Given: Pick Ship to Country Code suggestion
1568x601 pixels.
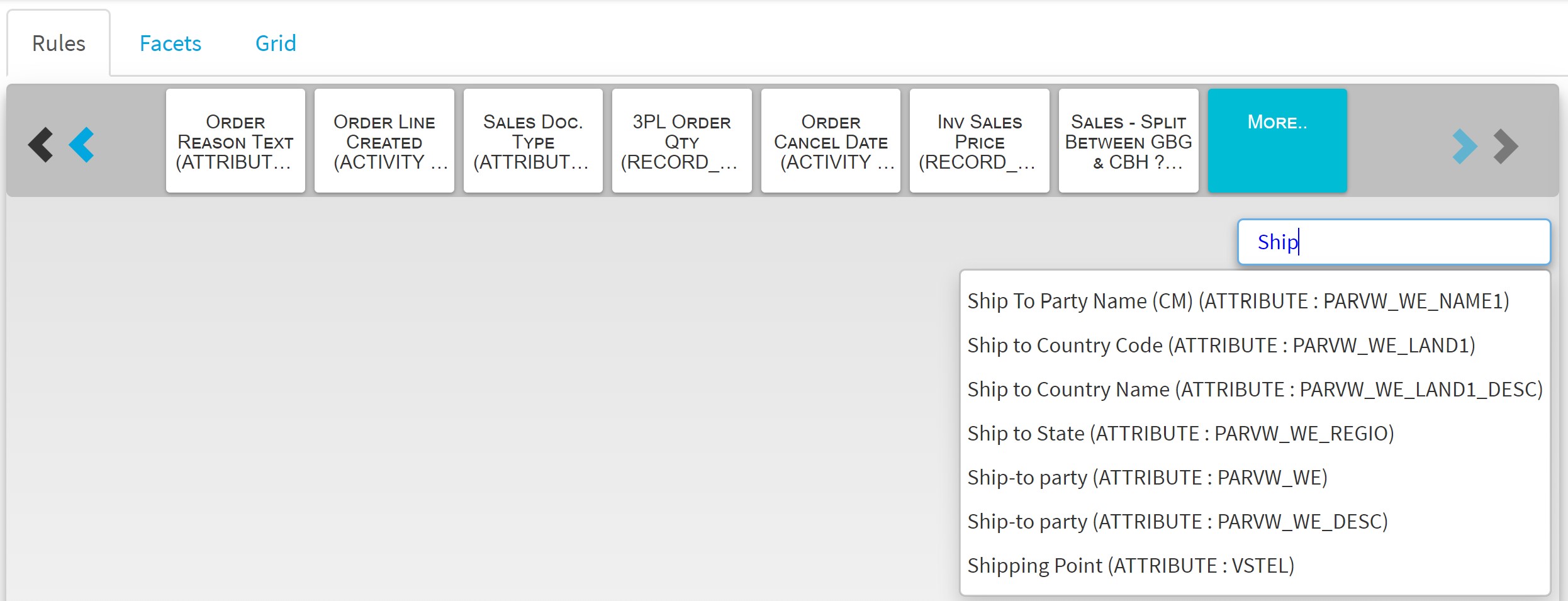Looking at the screenshot, I should click(x=1221, y=345).
